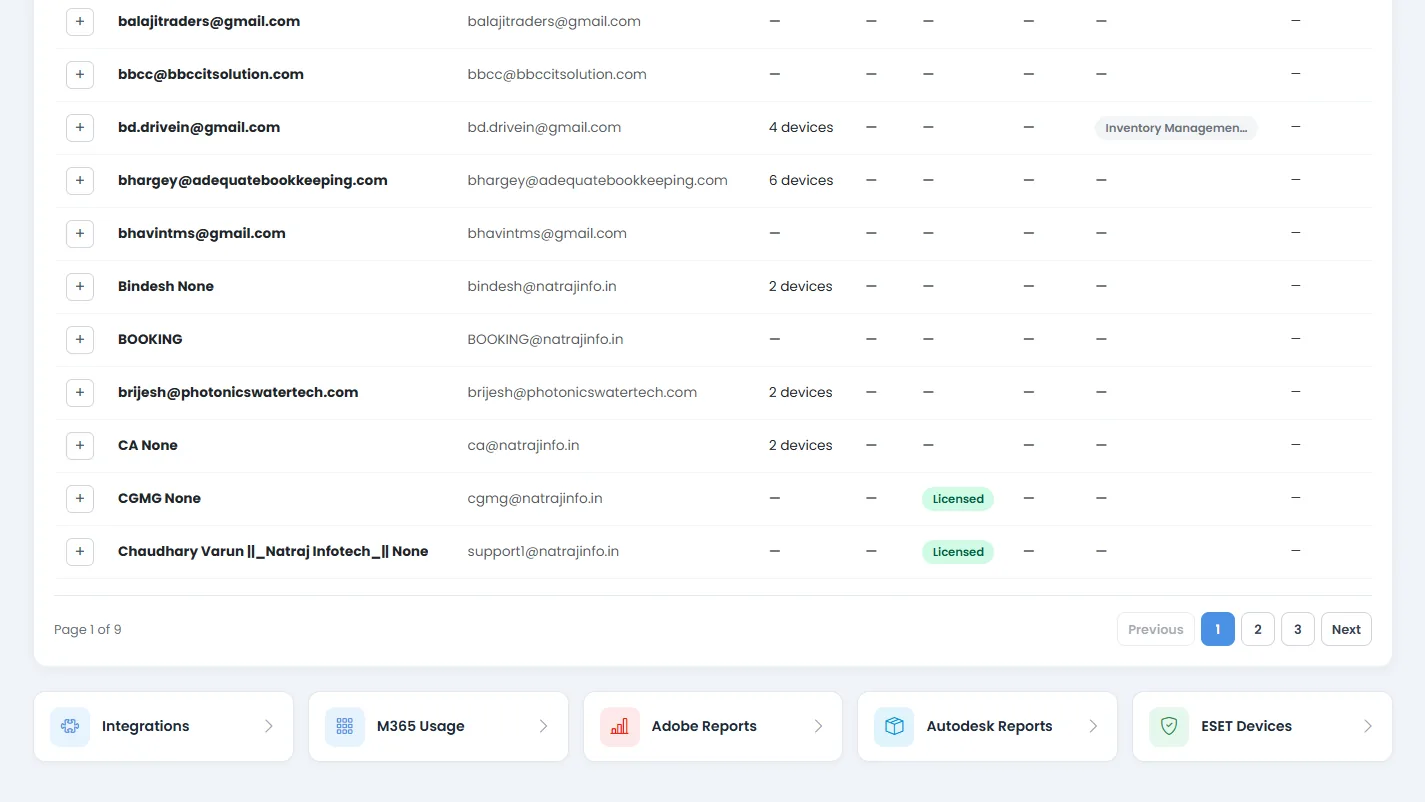This screenshot has width=1425, height=802.
Task: Select the current page 1 button
Action: coord(1218,630)
